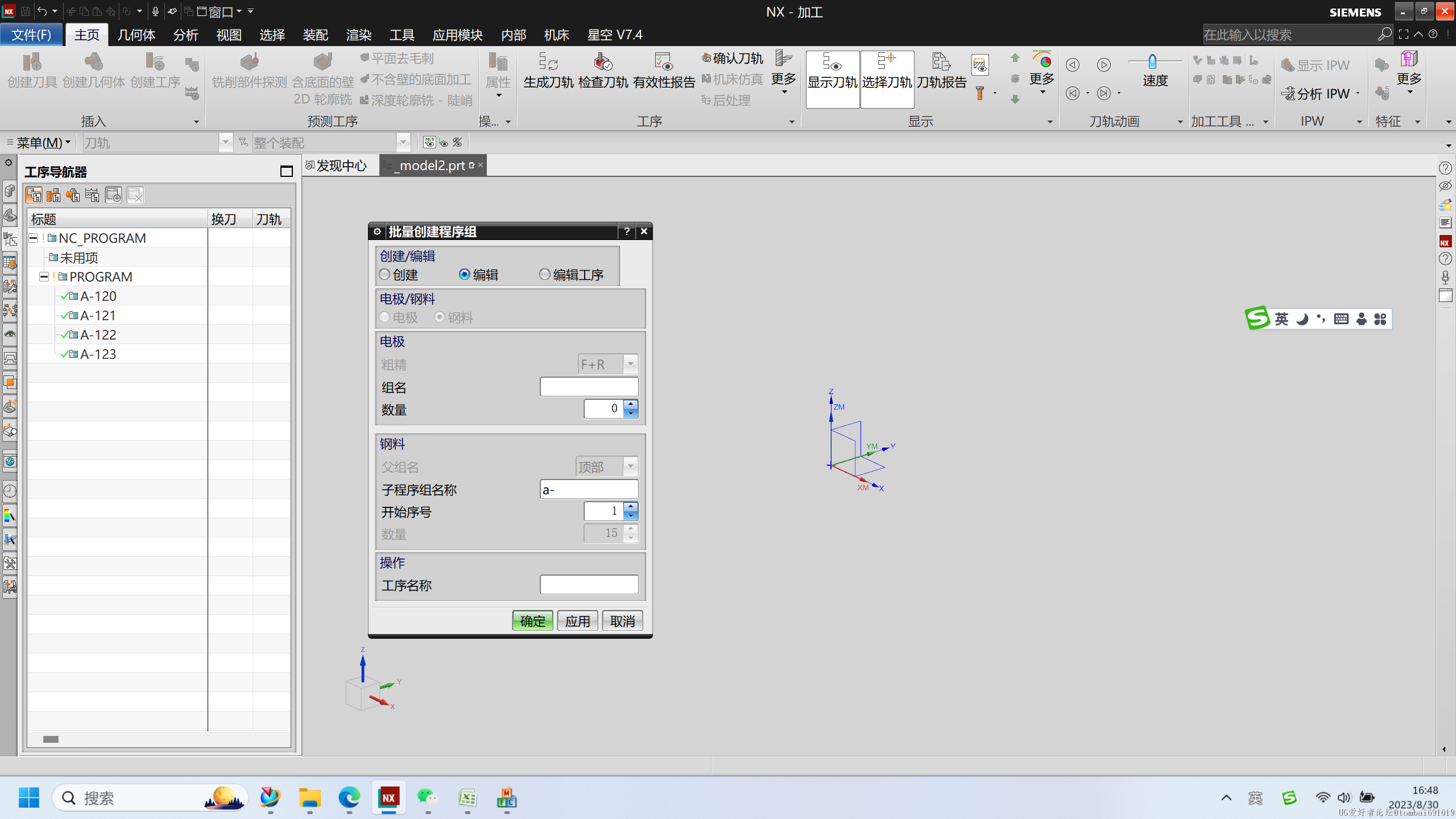Collapse the PROGRAM tree node

coord(44,276)
